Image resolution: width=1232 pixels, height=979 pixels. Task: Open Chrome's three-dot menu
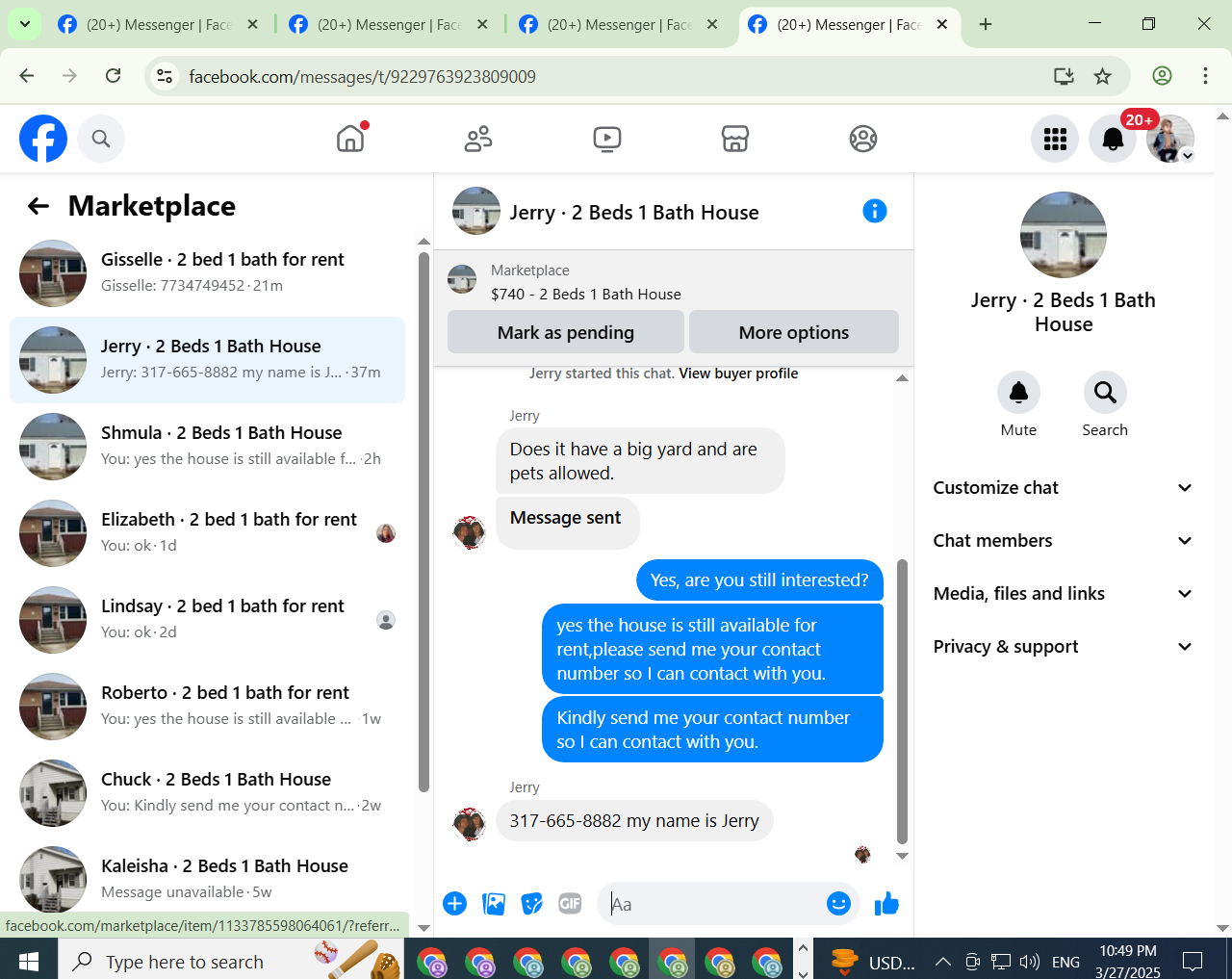[1205, 76]
